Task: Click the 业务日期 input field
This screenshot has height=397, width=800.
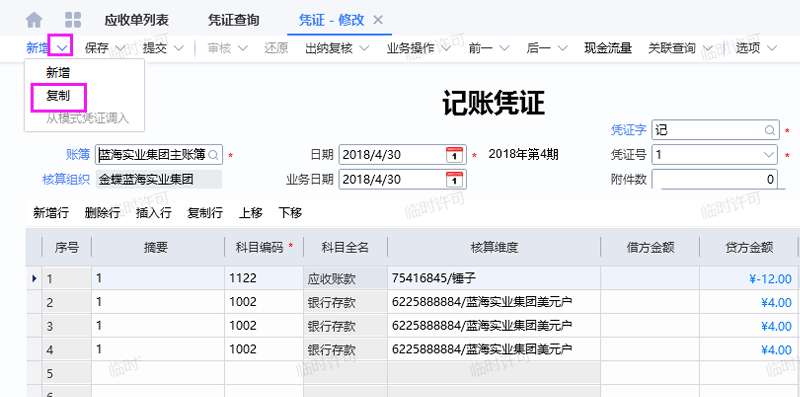Action: (403, 180)
